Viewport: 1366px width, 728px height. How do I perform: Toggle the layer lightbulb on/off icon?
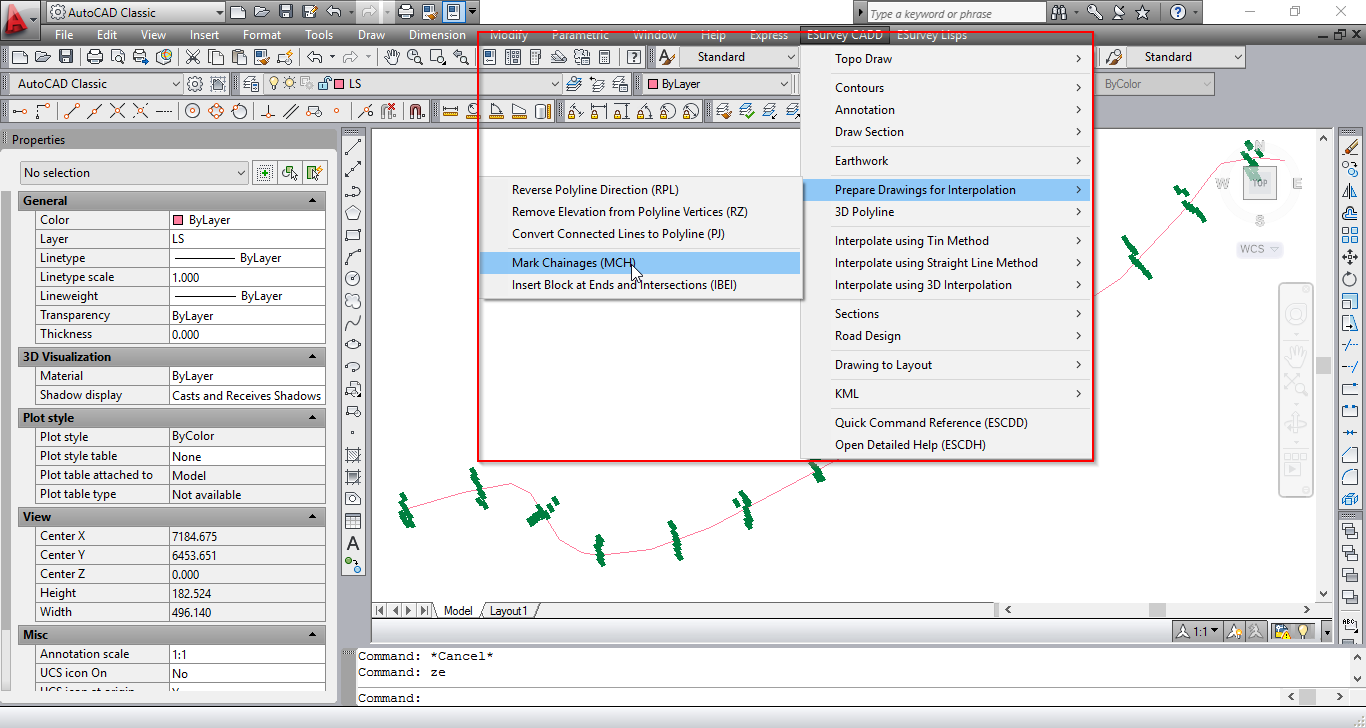tap(274, 84)
